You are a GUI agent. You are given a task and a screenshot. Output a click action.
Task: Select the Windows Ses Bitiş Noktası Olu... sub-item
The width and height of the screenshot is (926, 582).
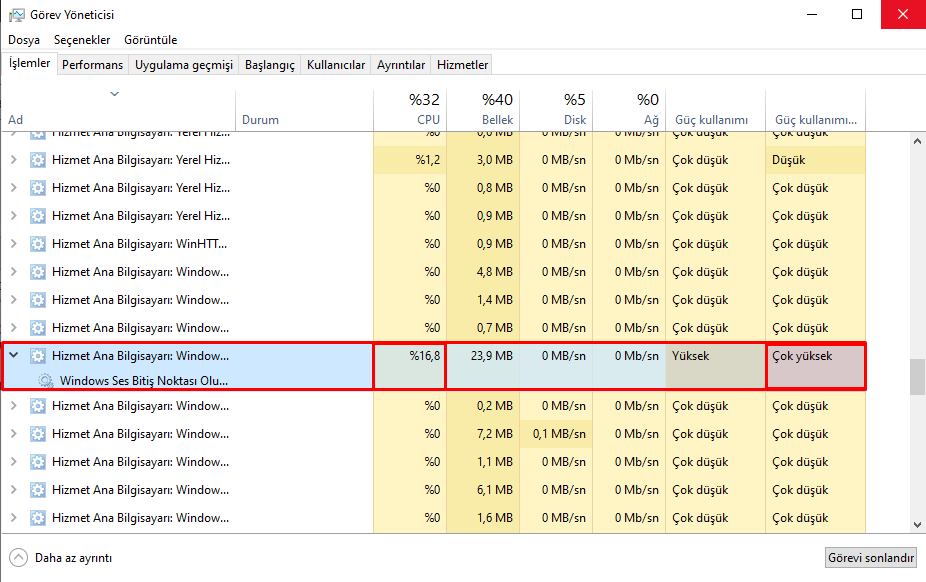[x=144, y=381]
